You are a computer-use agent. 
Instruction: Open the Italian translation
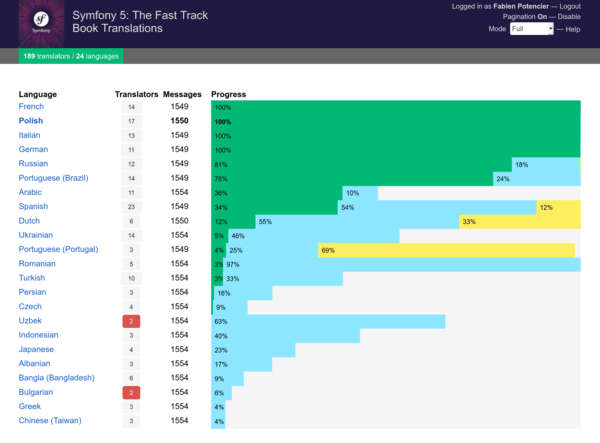[29, 135]
